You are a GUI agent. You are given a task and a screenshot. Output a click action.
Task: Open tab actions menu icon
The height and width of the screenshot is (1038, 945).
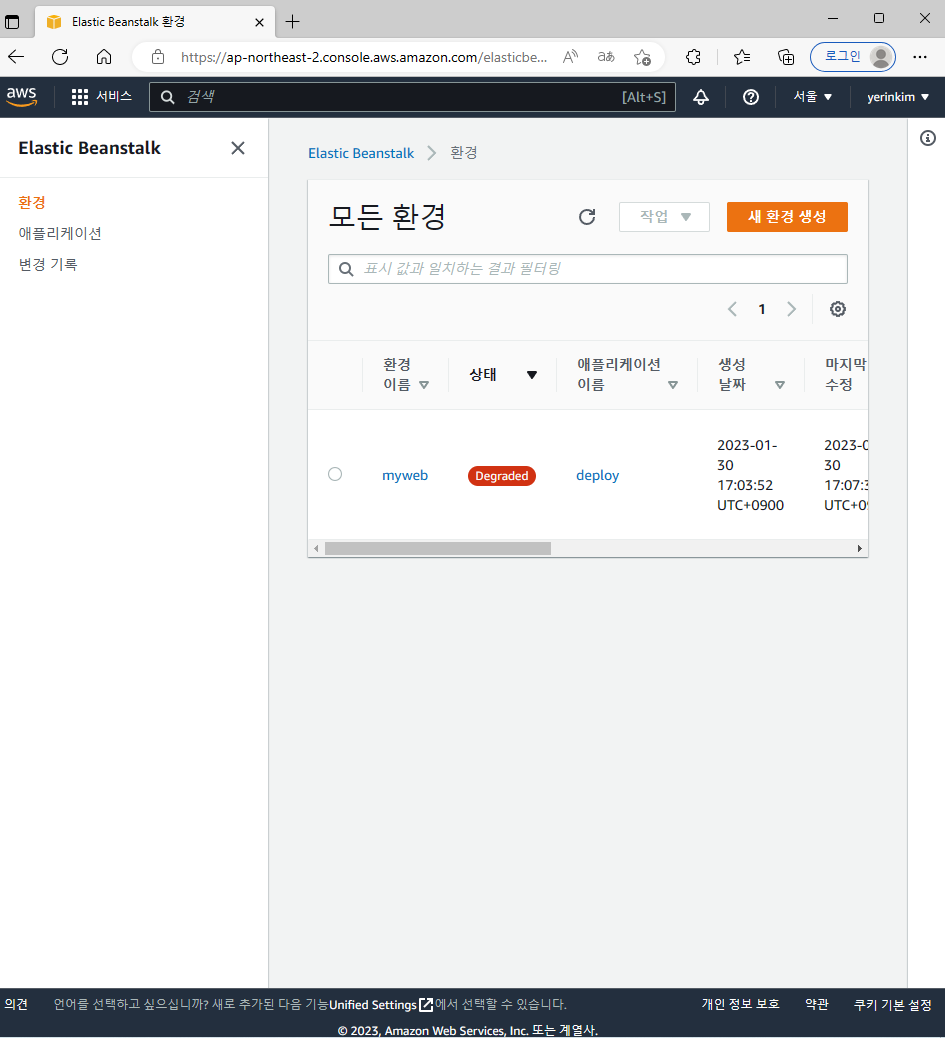(12, 22)
